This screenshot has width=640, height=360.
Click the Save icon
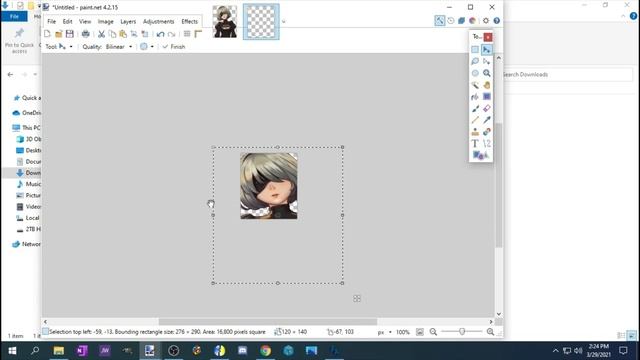(70, 34)
